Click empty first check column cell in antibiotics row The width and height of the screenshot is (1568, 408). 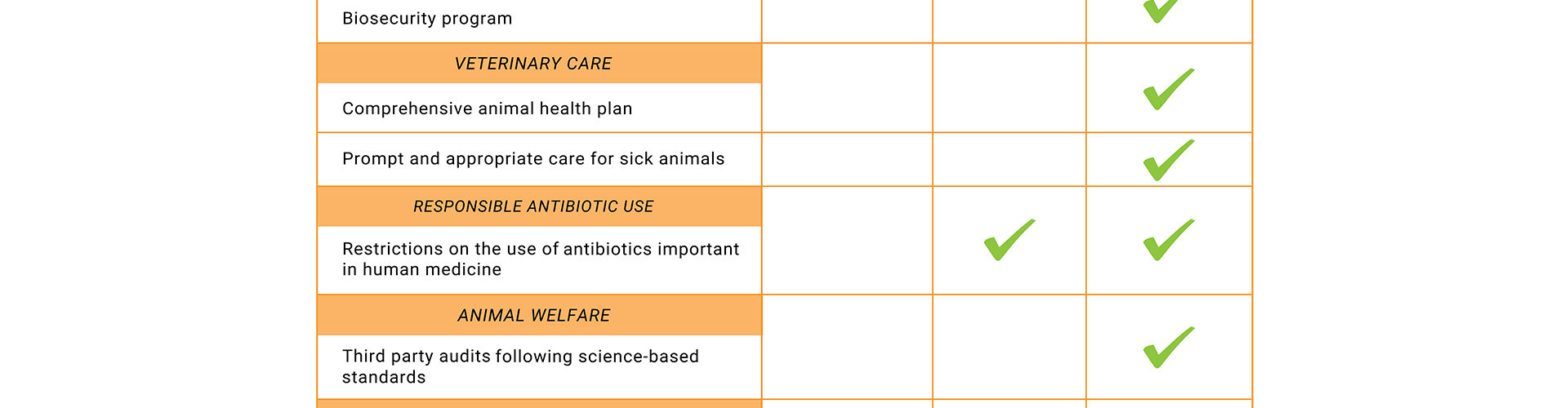coord(847,241)
